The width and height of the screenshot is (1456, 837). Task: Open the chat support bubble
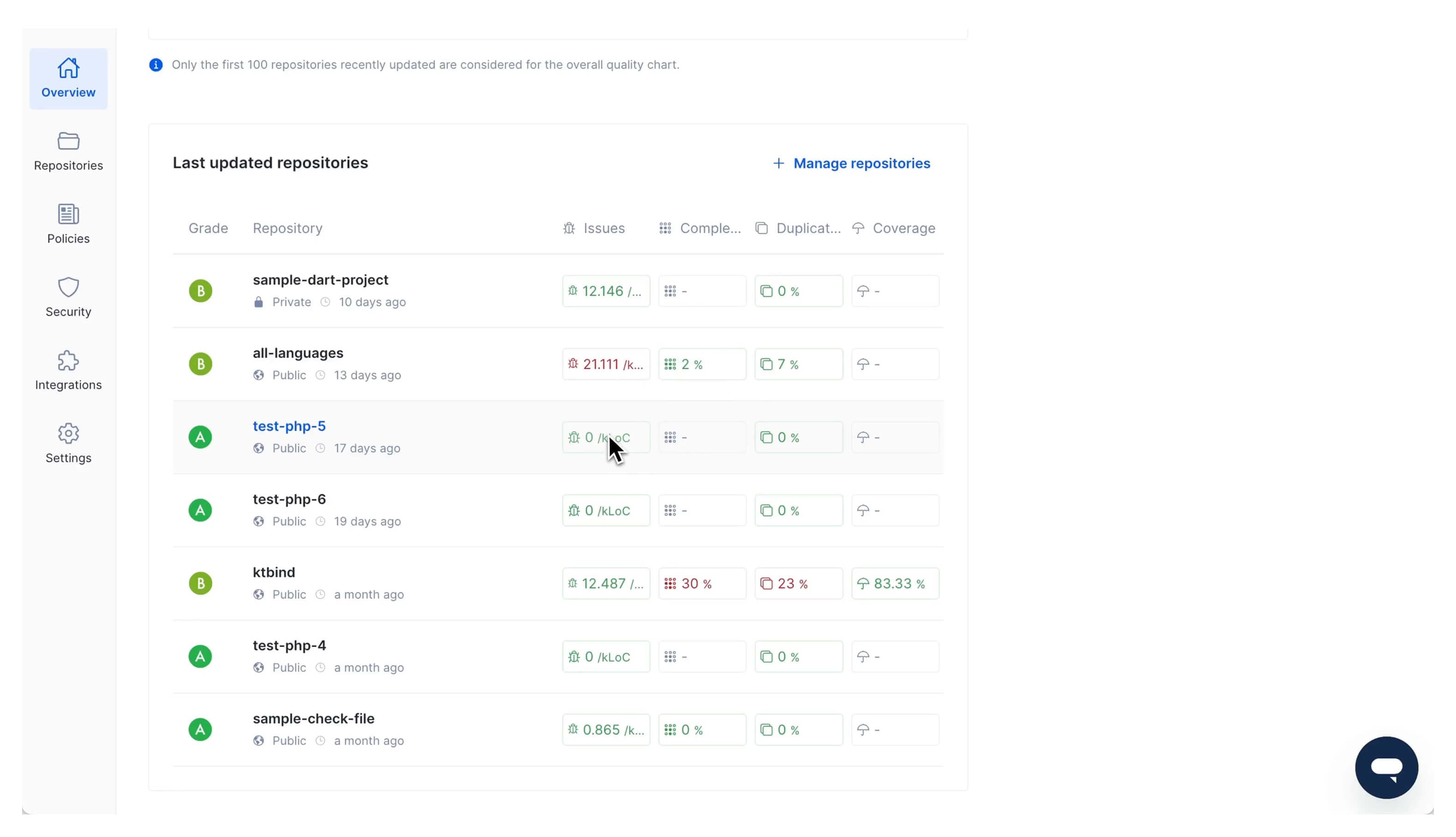1386,767
